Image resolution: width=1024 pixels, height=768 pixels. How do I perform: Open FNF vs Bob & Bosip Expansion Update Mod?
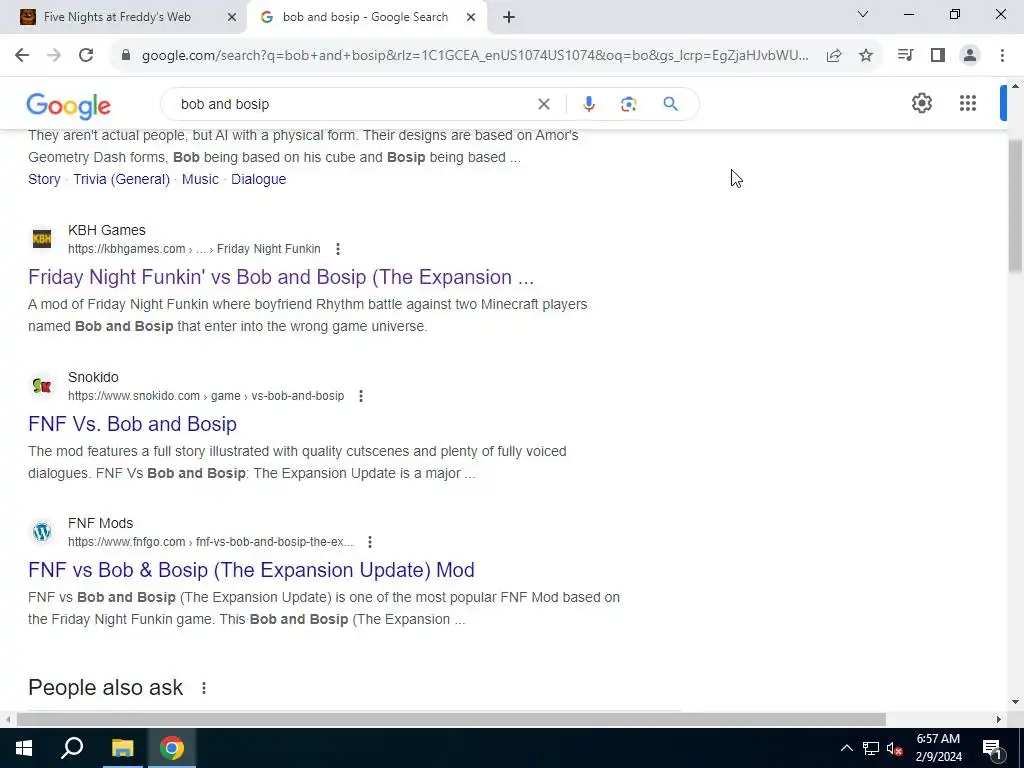point(251,570)
